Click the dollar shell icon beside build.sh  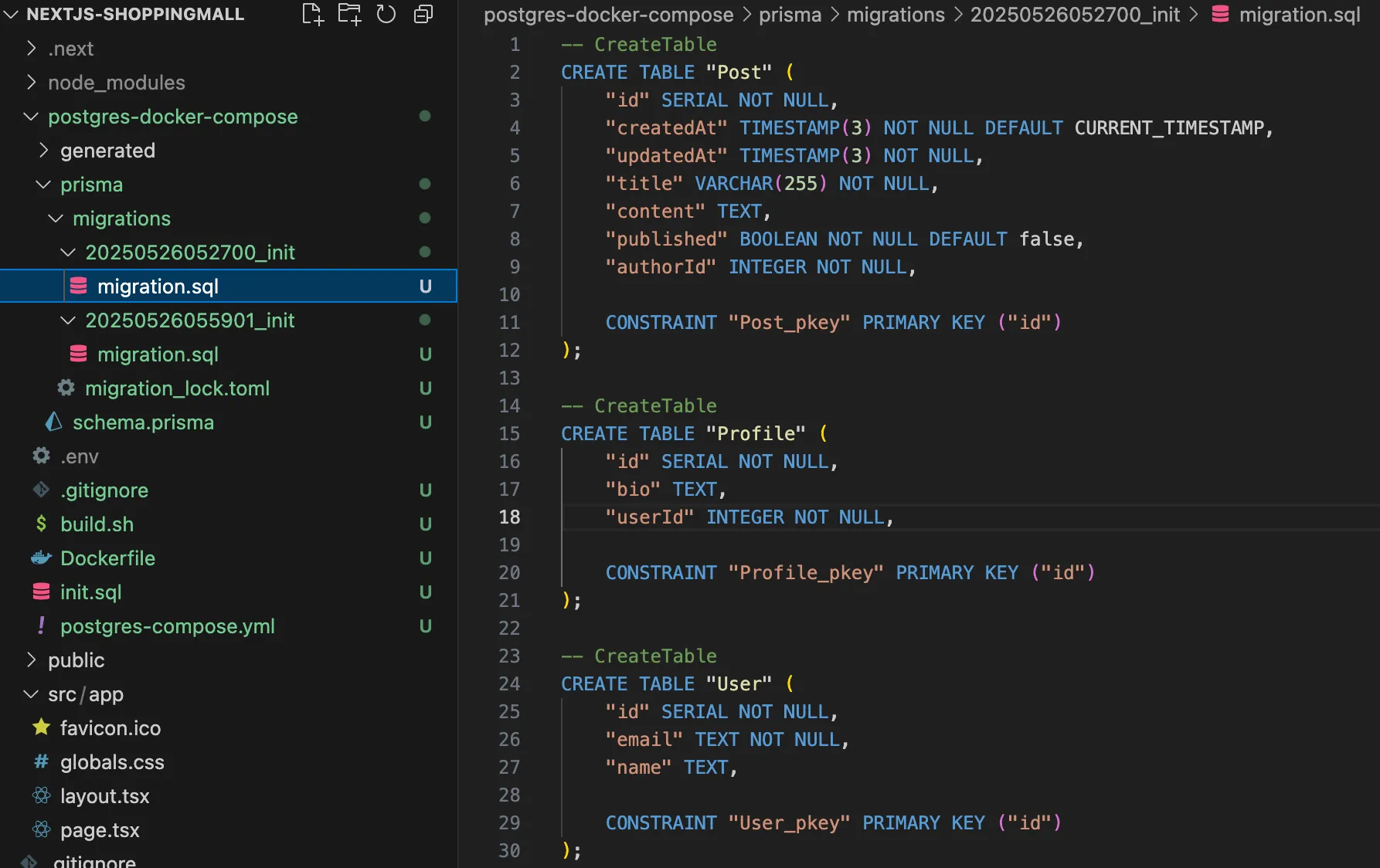[41, 524]
